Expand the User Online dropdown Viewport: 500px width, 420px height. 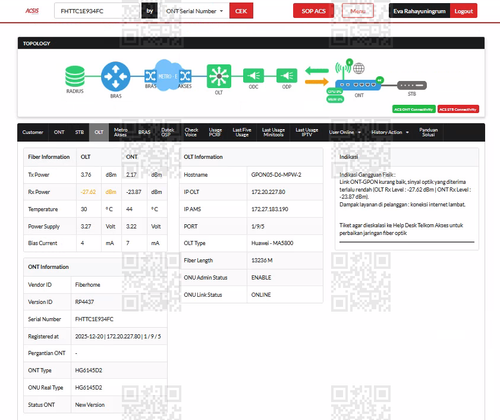pos(345,132)
